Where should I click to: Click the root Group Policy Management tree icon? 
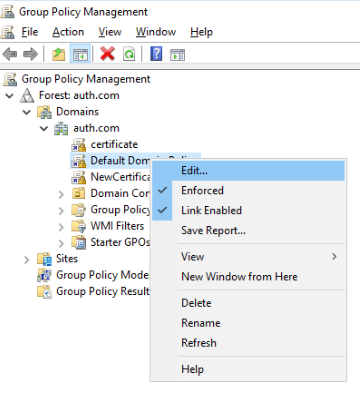tap(10, 79)
